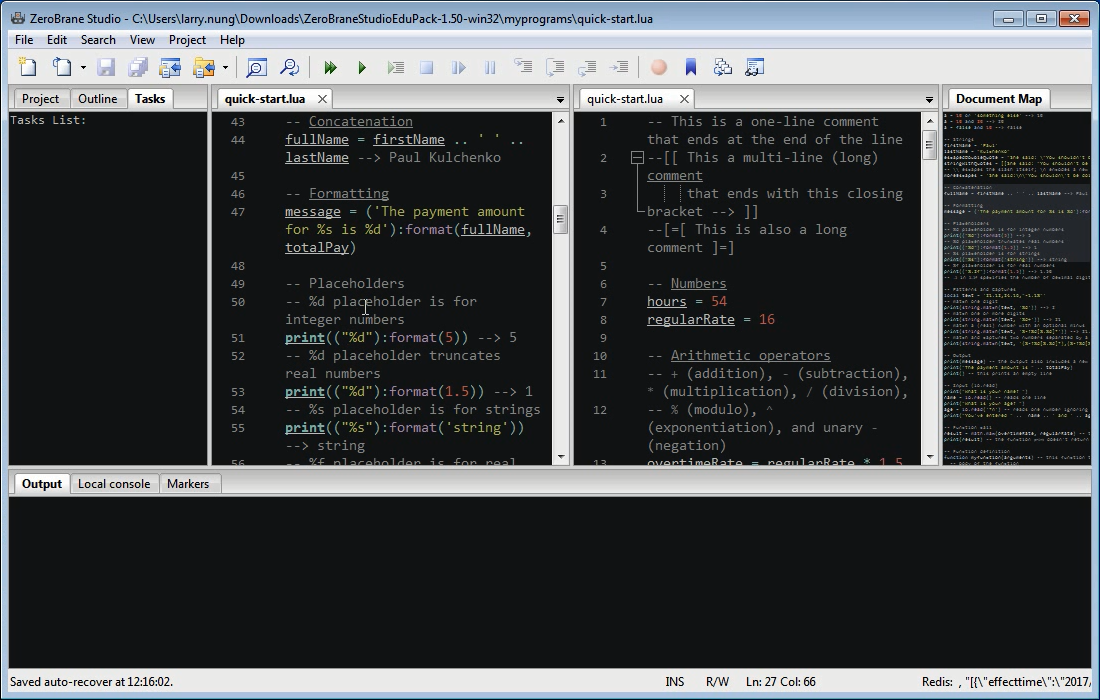1100x700 pixels.
Task: Click the INS status bar indicator
Action: [x=675, y=682]
